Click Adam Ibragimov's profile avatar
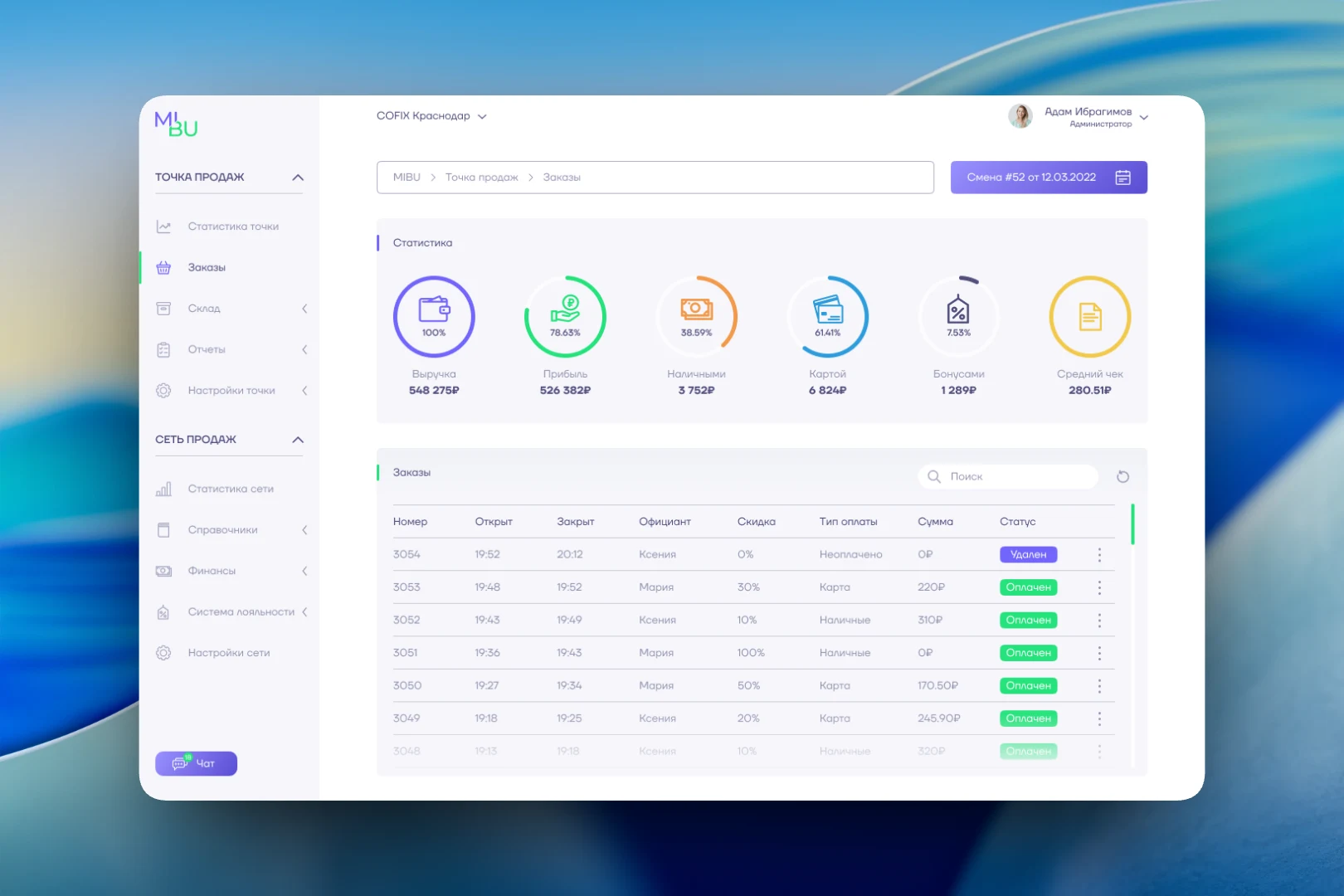 (1020, 116)
